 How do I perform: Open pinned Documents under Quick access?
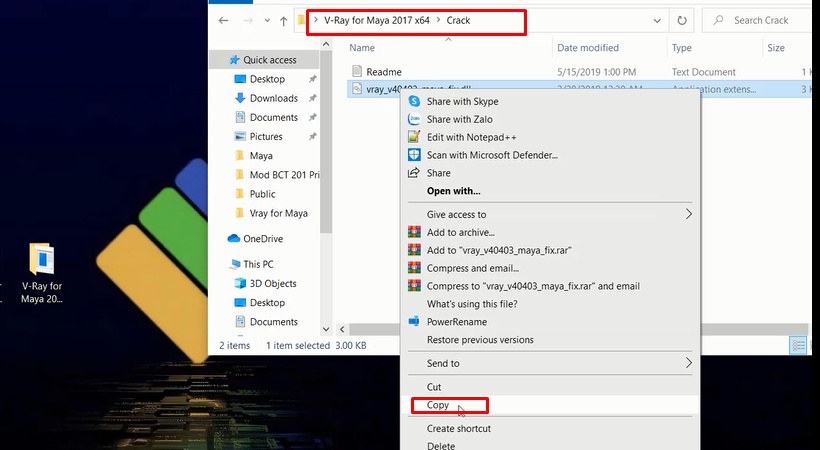point(274,117)
